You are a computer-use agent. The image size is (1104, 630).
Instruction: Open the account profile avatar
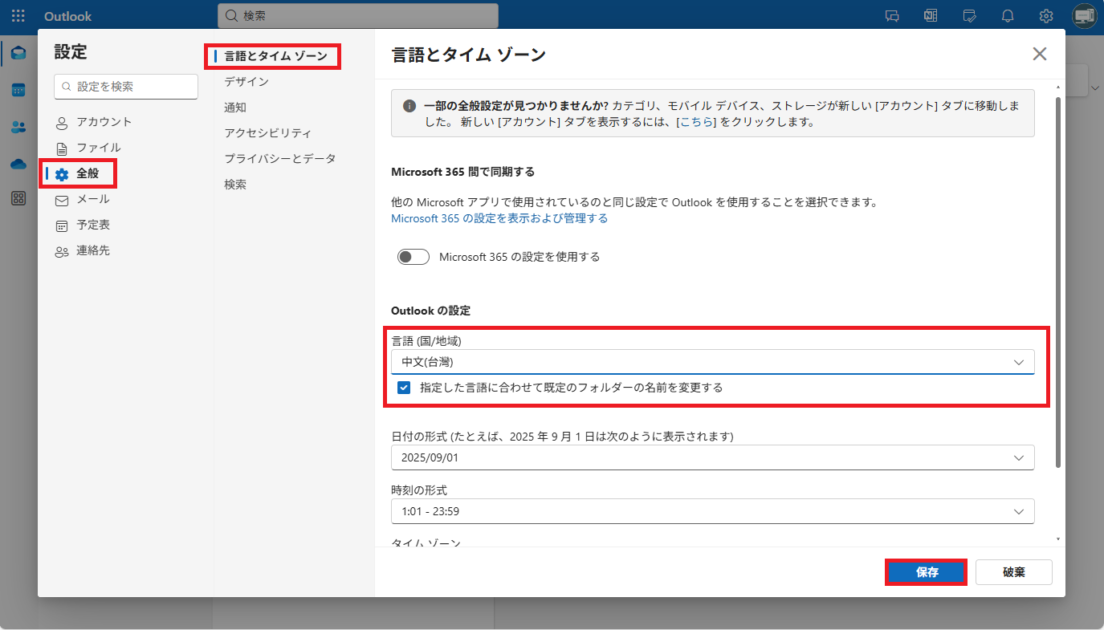[x=1084, y=15]
